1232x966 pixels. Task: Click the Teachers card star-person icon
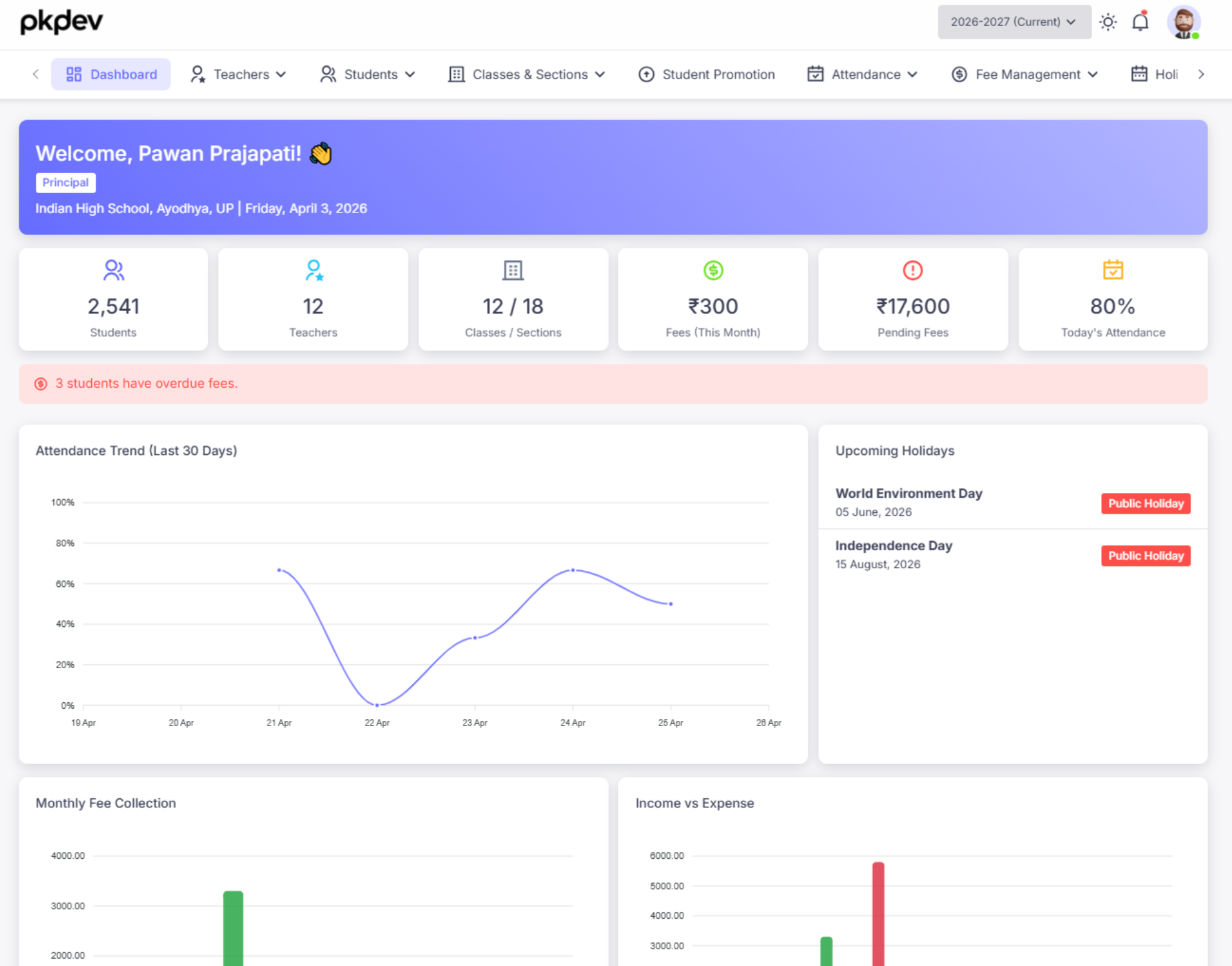pos(314,270)
